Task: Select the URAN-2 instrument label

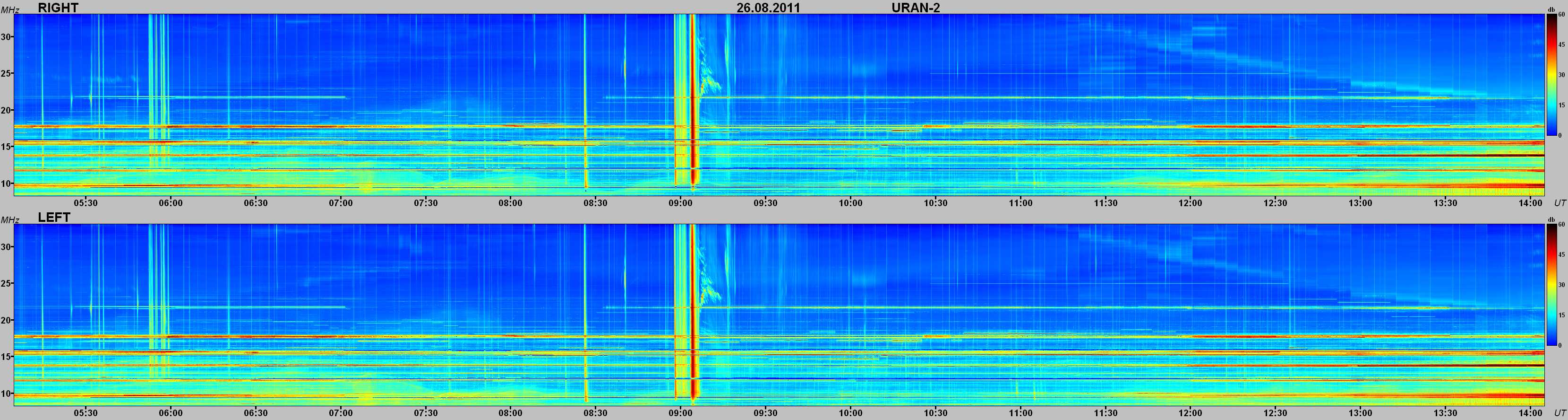Action: click(x=916, y=7)
